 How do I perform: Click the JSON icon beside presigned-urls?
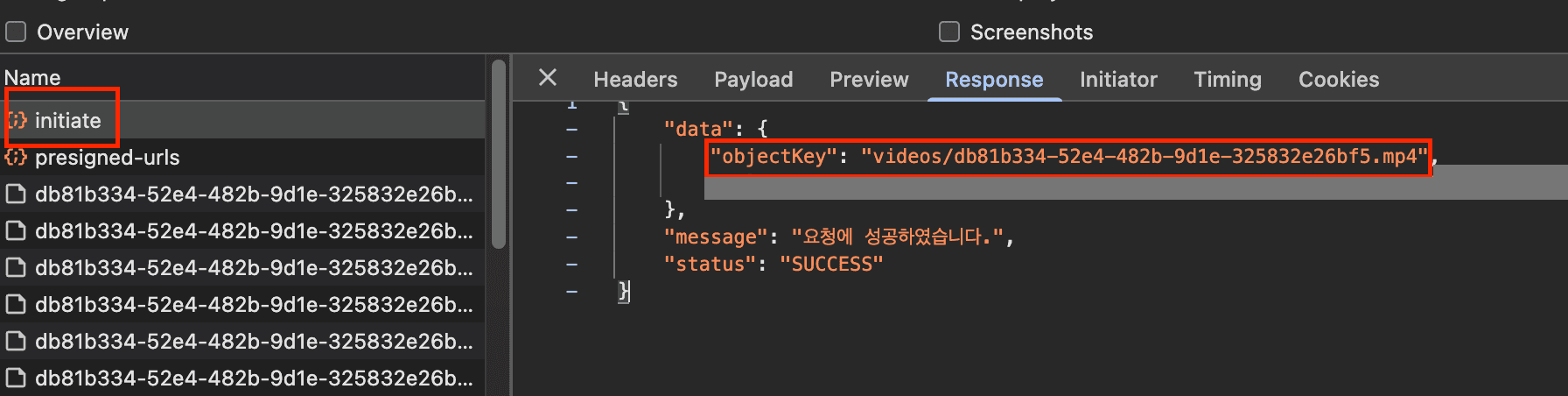[16, 158]
